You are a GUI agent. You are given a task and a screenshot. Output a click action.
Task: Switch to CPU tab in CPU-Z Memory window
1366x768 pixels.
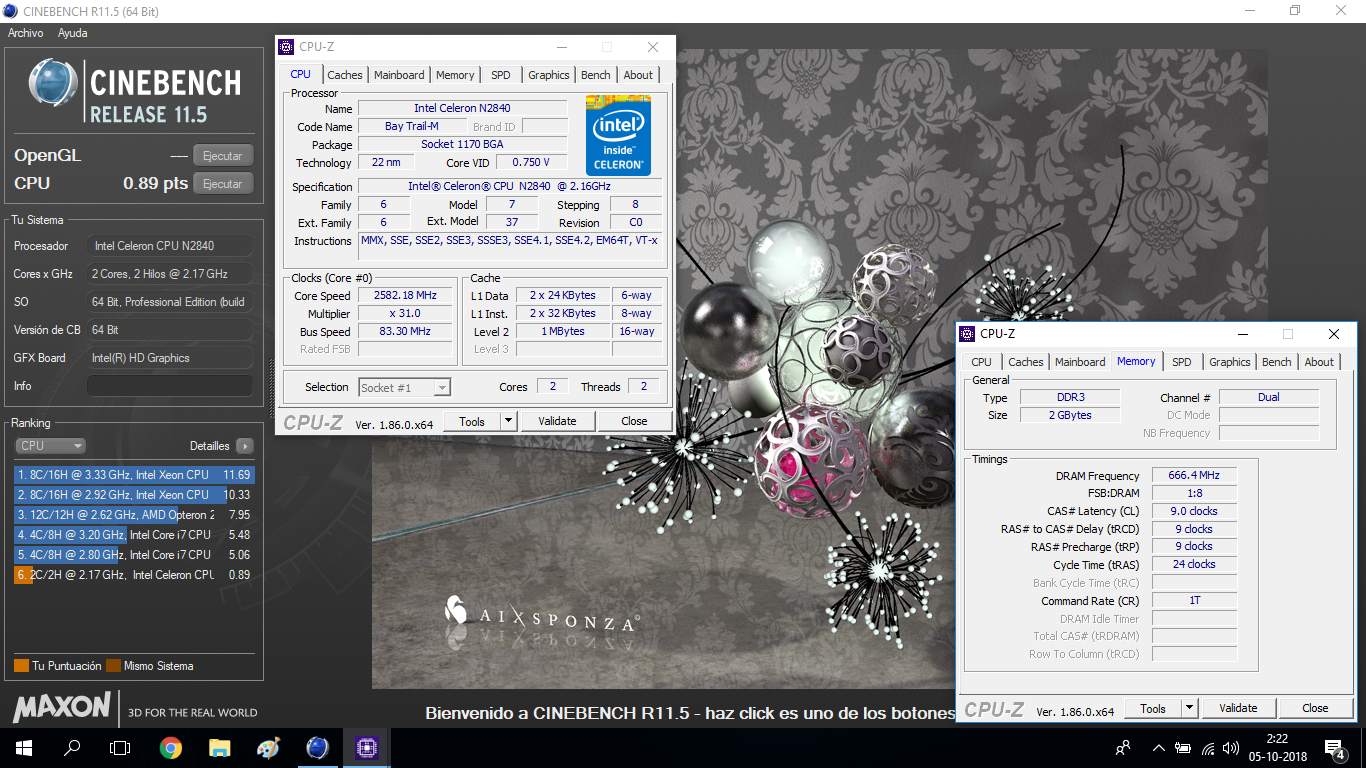tap(982, 362)
